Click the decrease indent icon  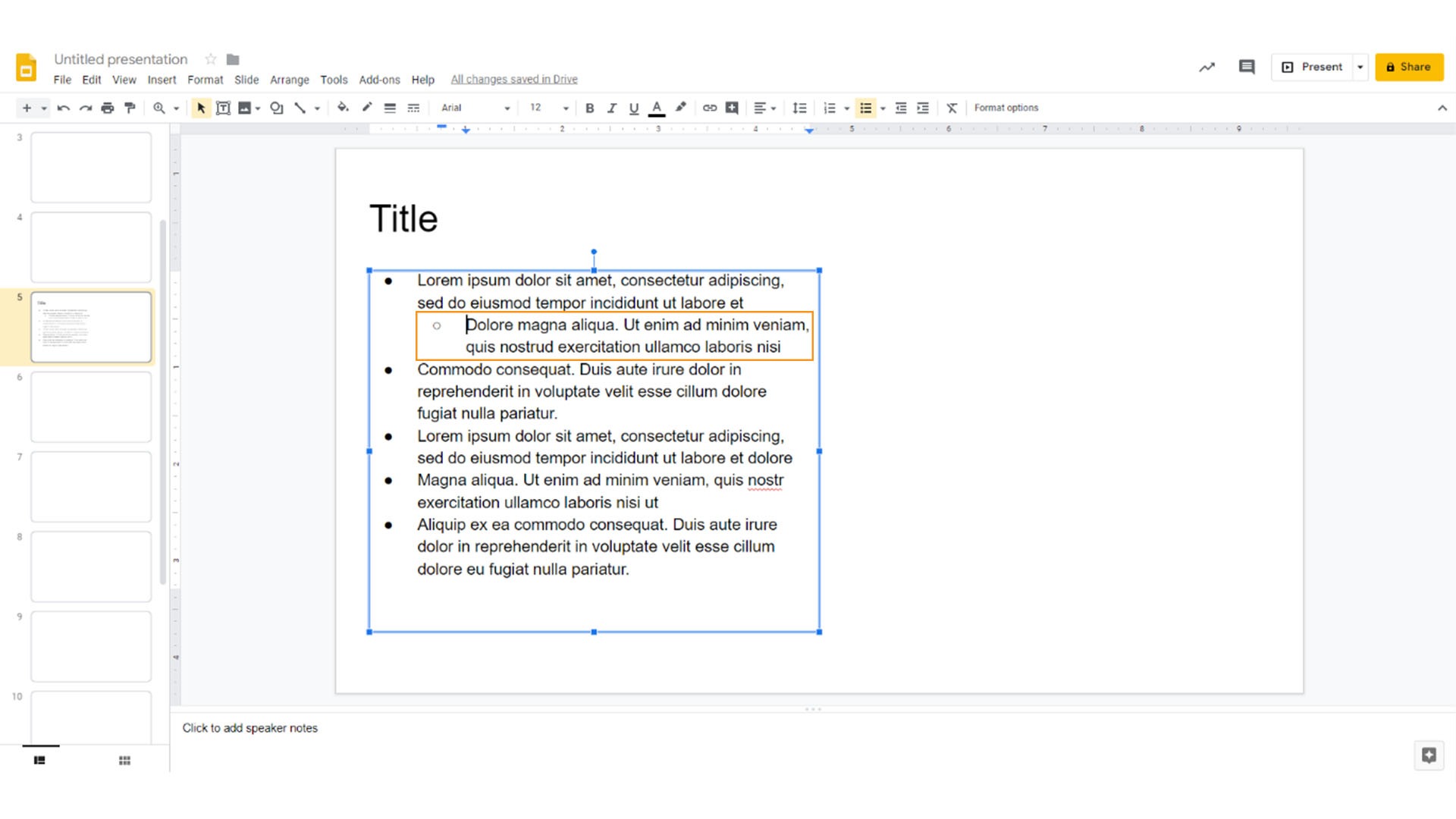900,107
